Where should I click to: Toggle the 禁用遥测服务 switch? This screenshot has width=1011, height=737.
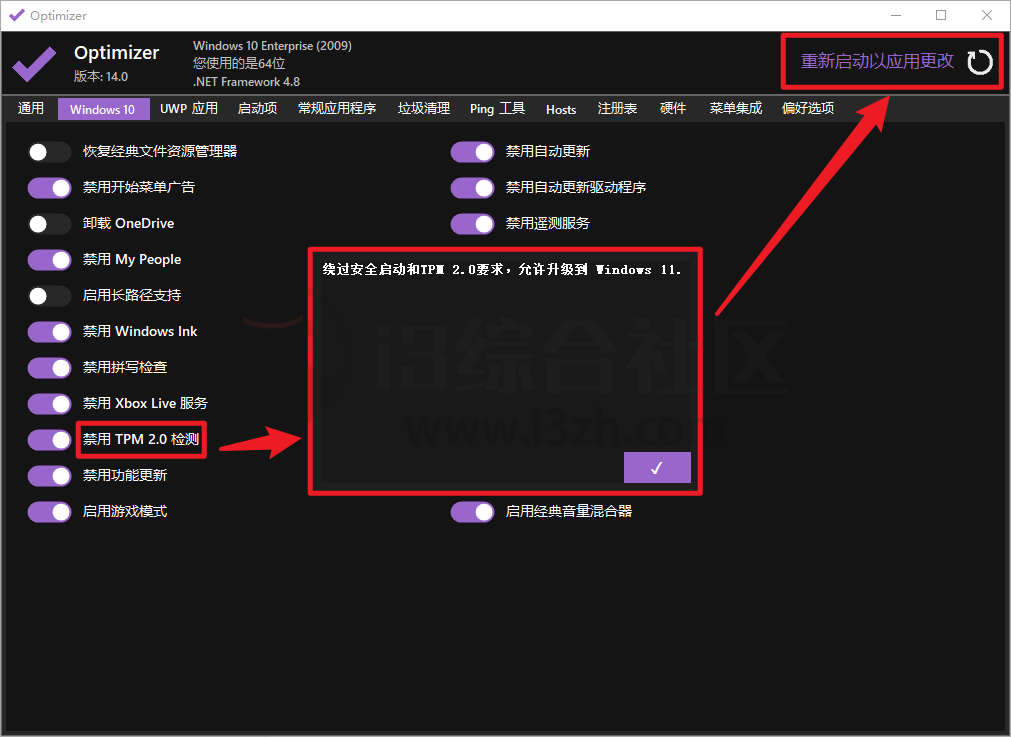coord(472,224)
